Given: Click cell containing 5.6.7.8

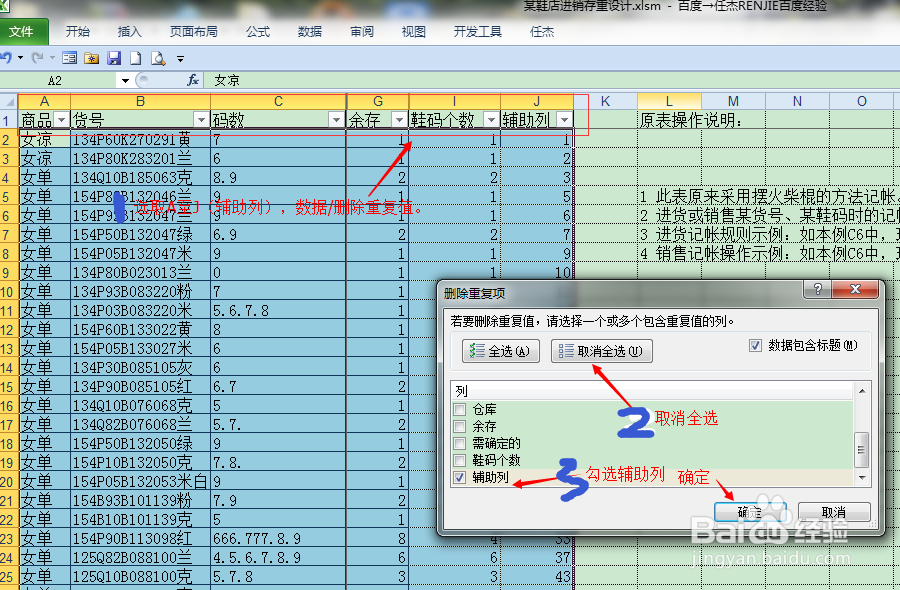Looking at the screenshot, I should 278,310.
